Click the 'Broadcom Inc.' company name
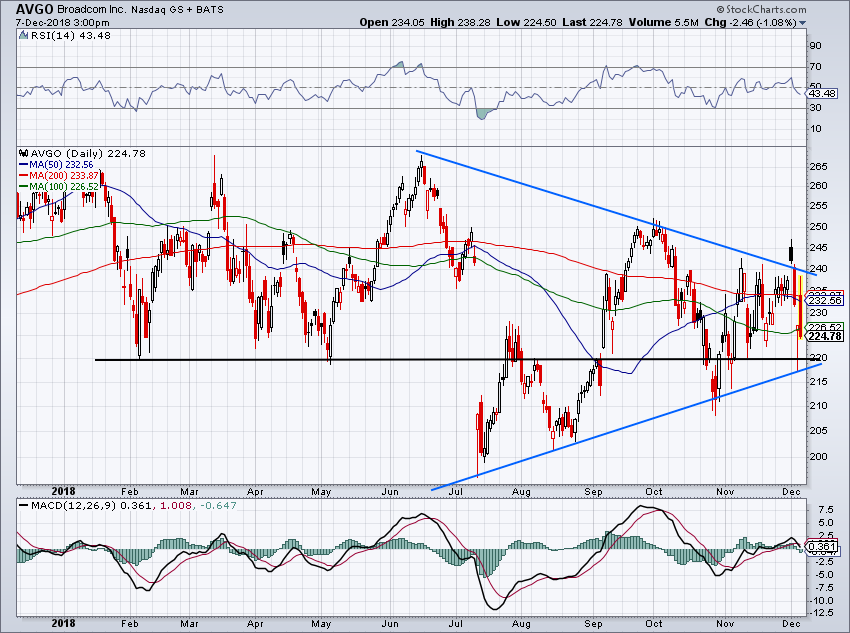The width and height of the screenshot is (850, 633). tap(92, 9)
